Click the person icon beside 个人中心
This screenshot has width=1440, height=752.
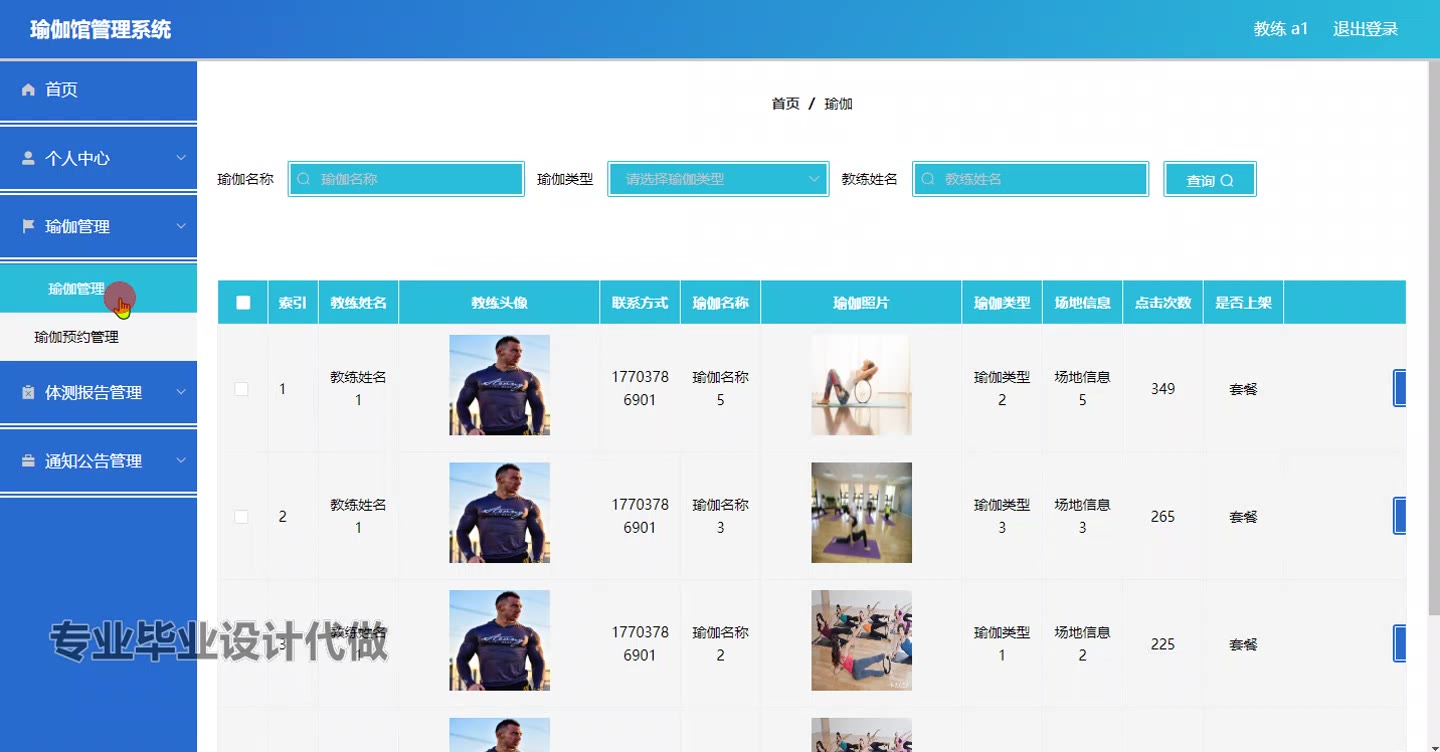[28, 158]
